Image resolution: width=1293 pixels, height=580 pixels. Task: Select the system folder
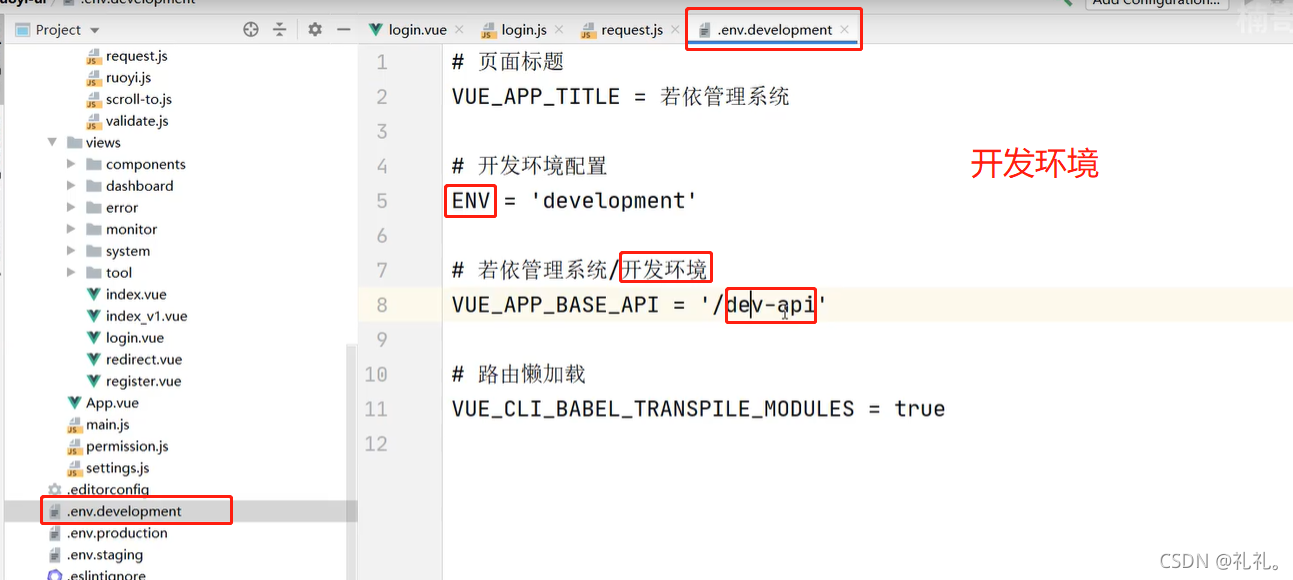(128, 251)
